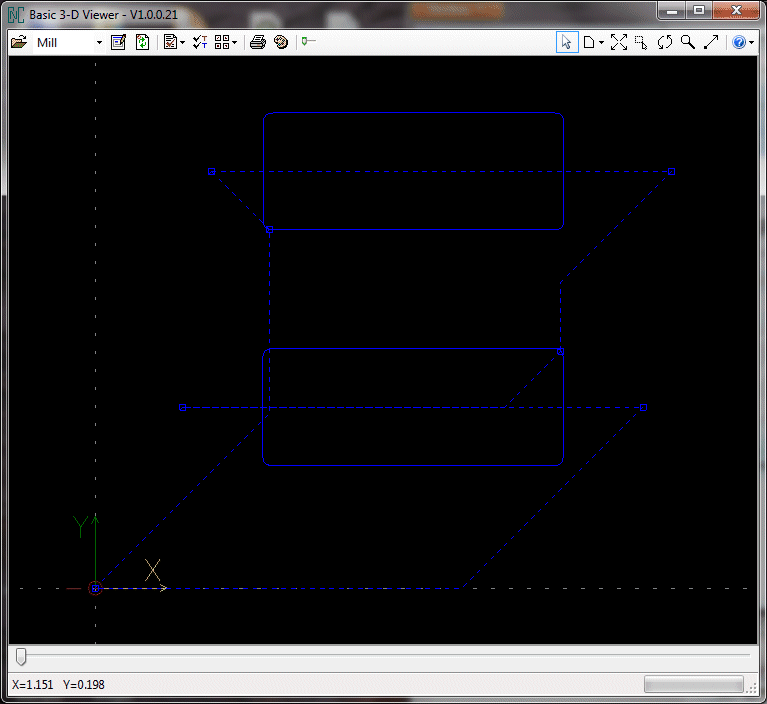Viewport: 767px width, 704px height.
Task: Select the arrow pointer tool
Action: click(x=567, y=43)
